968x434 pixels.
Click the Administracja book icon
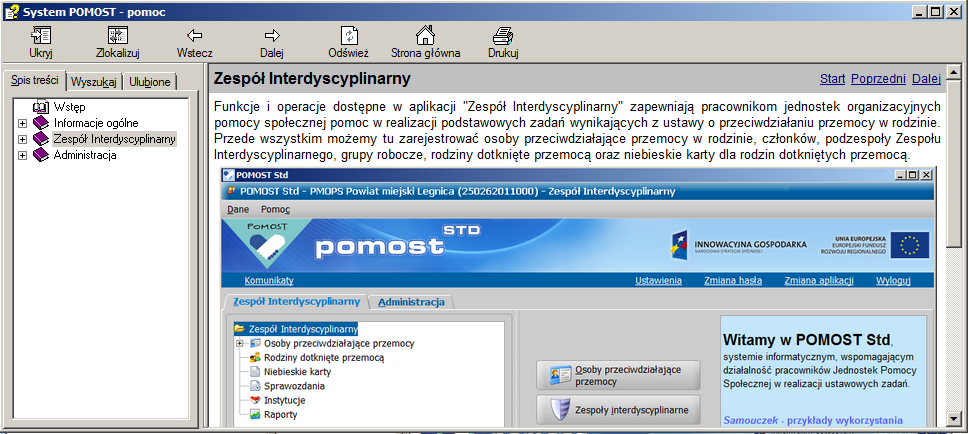[x=41, y=155]
